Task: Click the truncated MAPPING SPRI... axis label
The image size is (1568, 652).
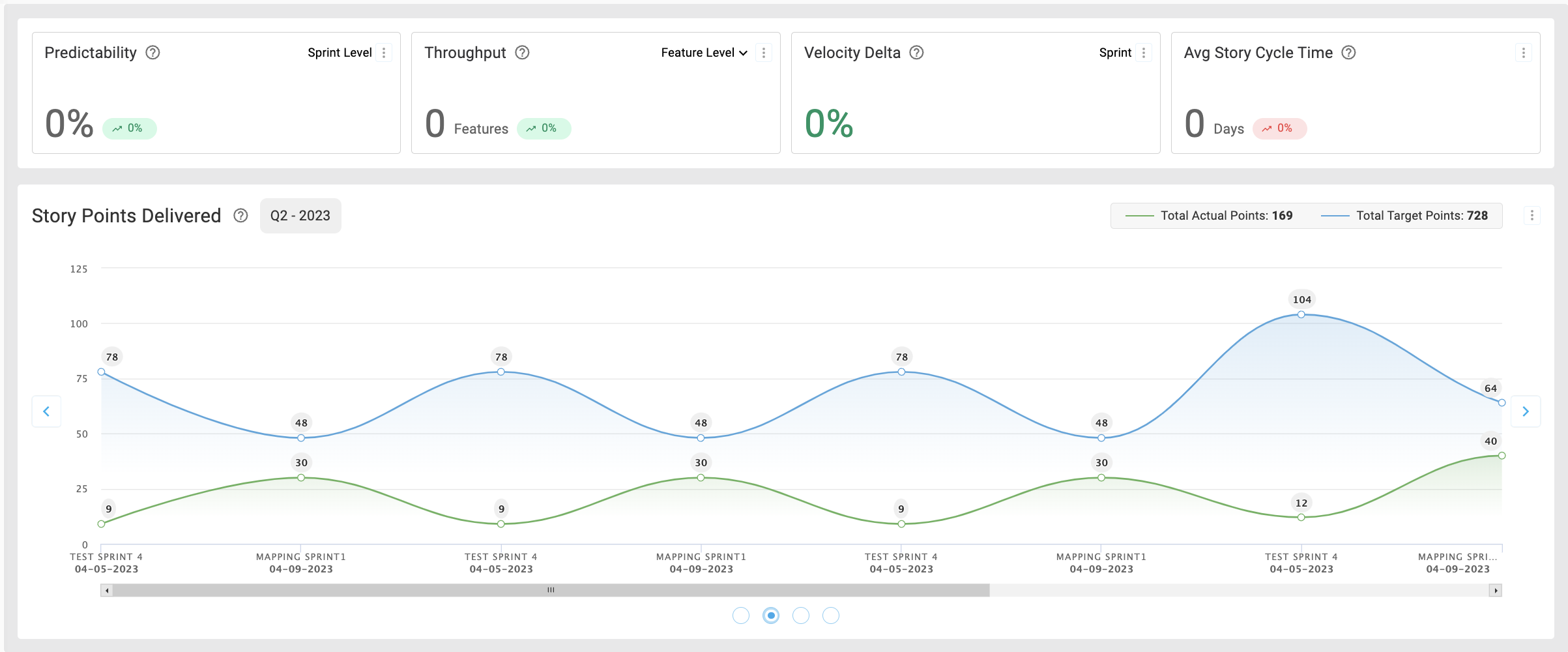Action: (x=1458, y=557)
